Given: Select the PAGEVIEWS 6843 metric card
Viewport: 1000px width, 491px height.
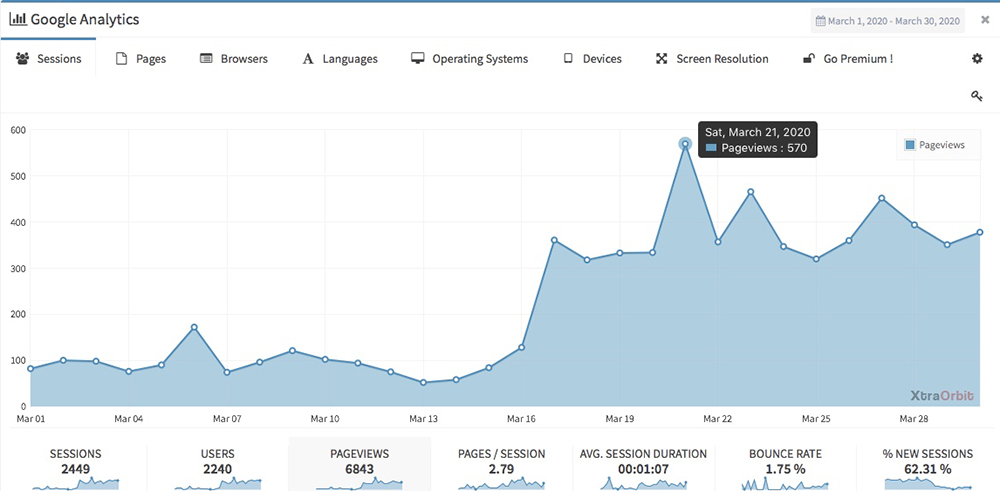Looking at the screenshot, I should click(x=360, y=464).
